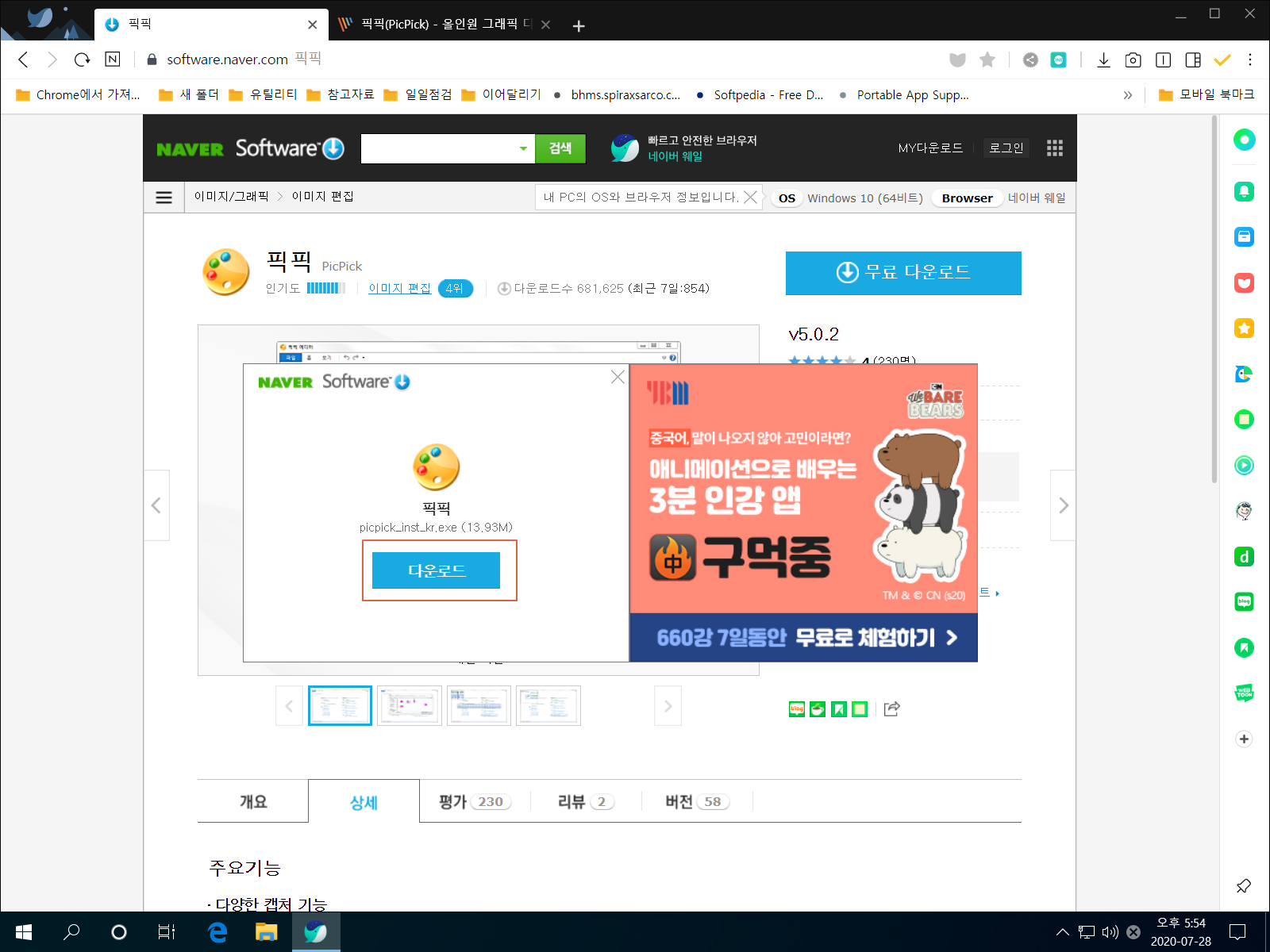Open the Naver services grid icon

point(1055,148)
